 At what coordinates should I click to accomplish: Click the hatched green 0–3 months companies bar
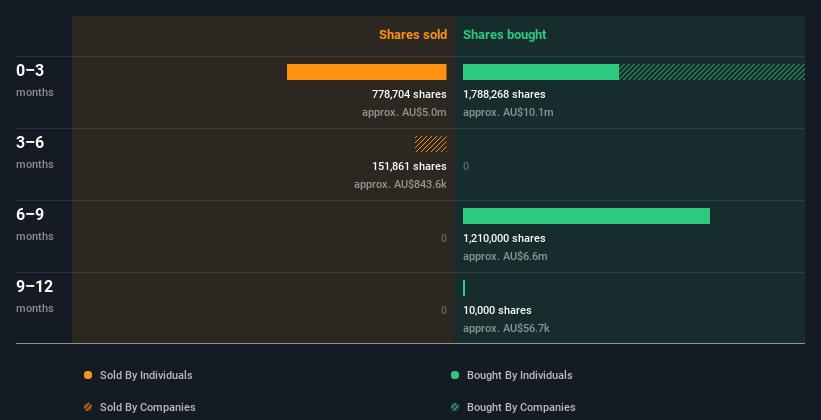712,72
